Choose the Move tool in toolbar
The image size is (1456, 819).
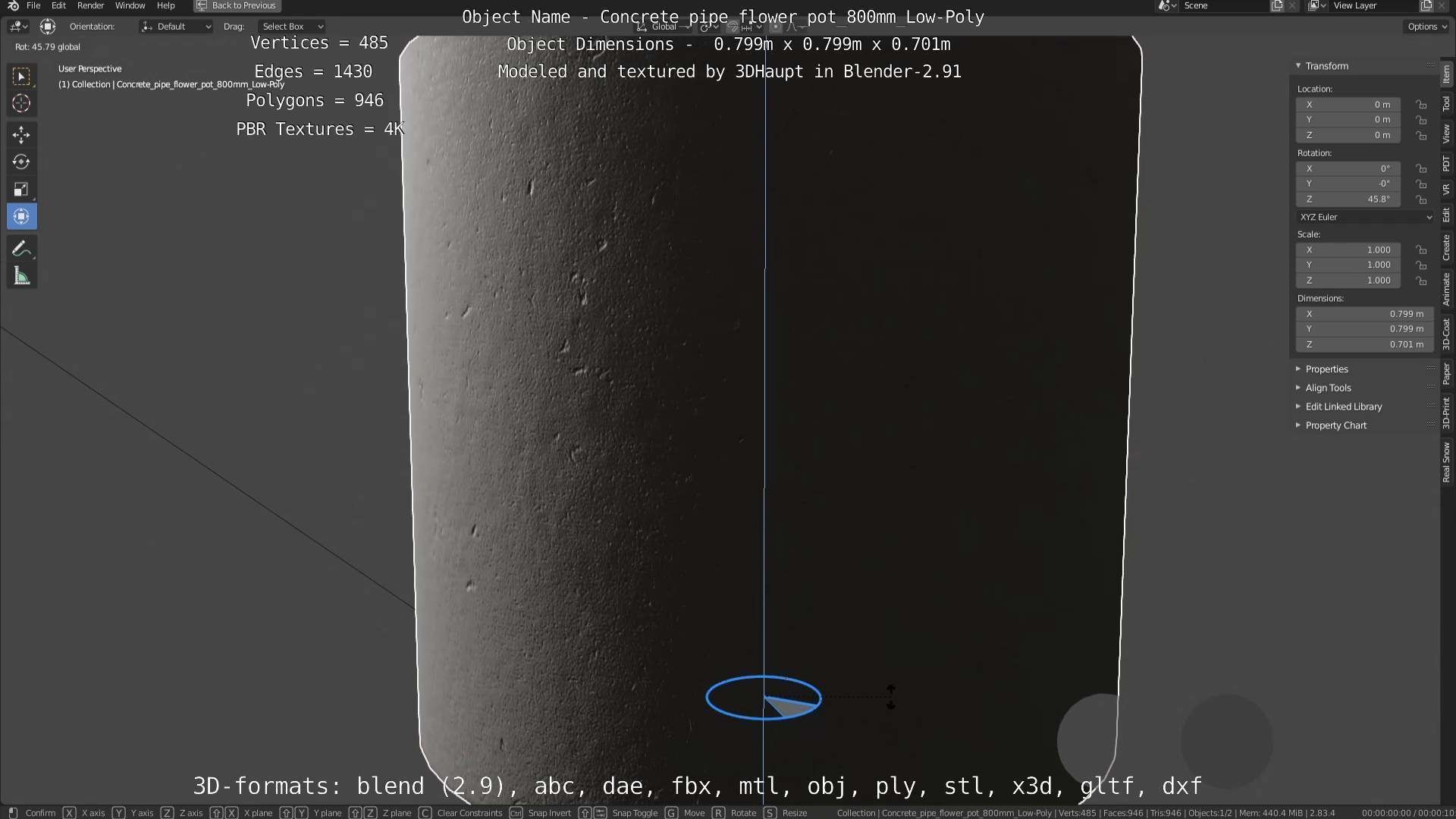click(x=21, y=135)
